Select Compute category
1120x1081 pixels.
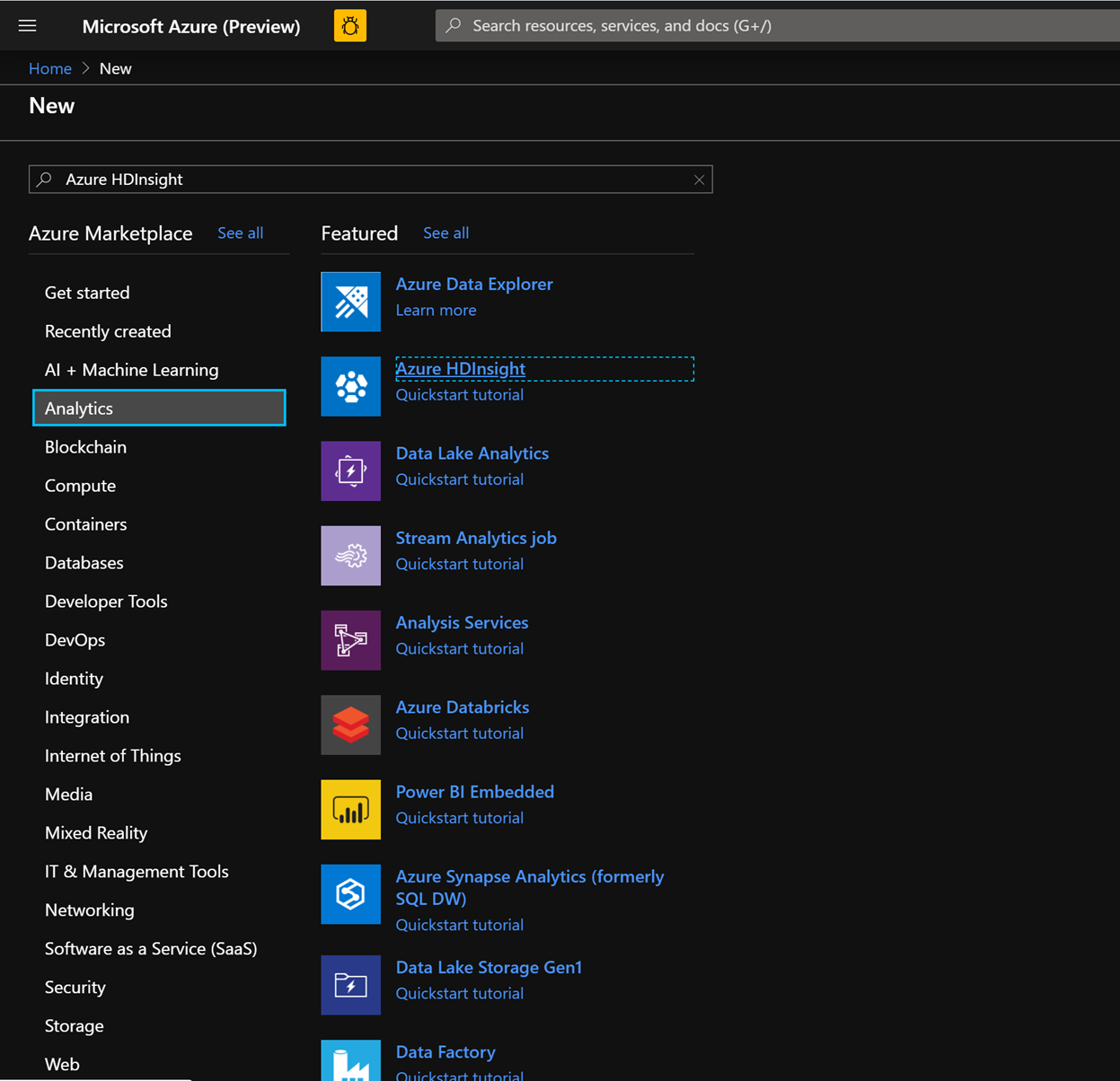(80, 486)
